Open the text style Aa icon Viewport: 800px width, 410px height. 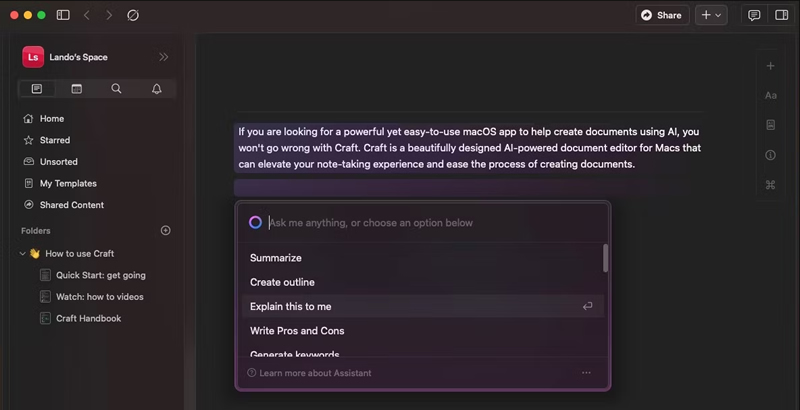tap(770, 95)
